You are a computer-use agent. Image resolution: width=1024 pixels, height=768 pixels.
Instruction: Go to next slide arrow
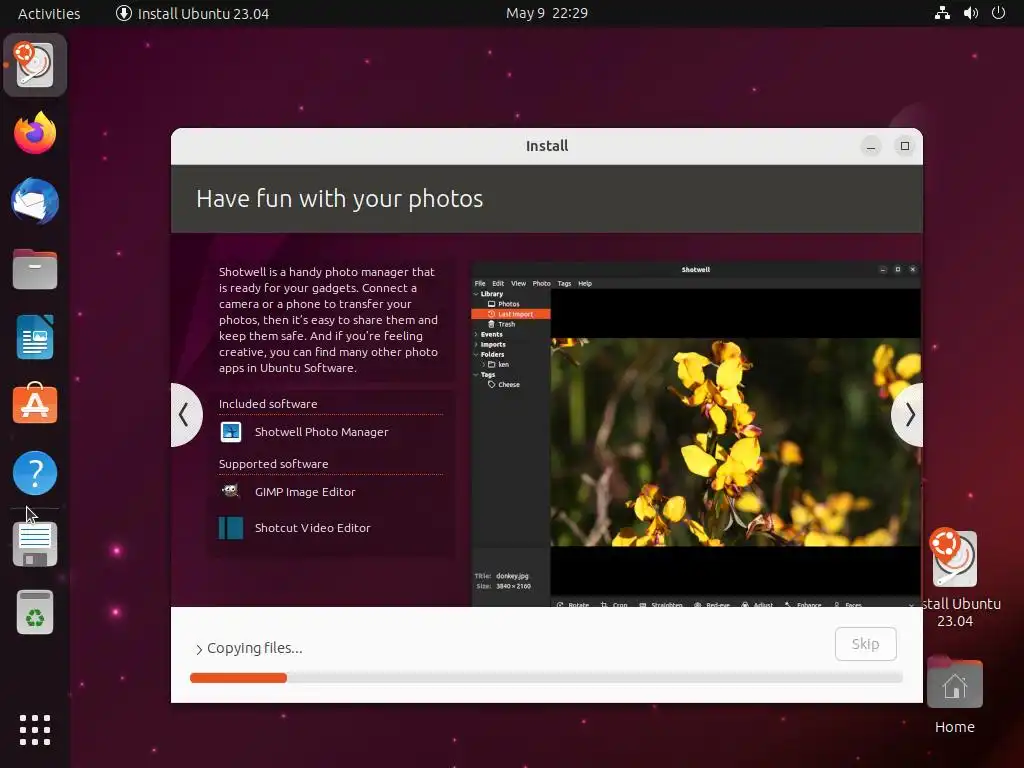[908, 415]
